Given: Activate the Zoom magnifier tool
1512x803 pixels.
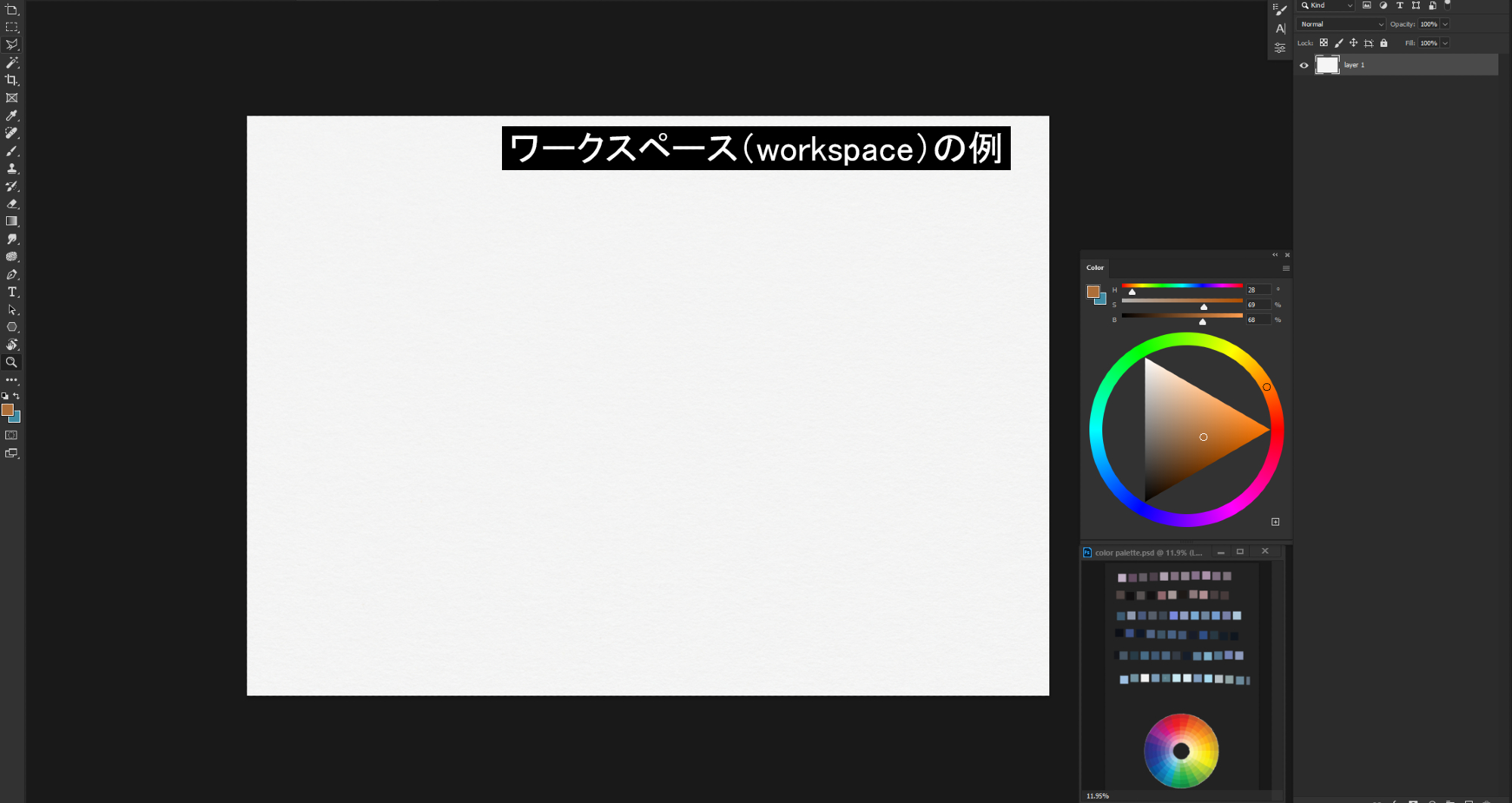Looking at the screenshot, I should (x=11, y=362).
